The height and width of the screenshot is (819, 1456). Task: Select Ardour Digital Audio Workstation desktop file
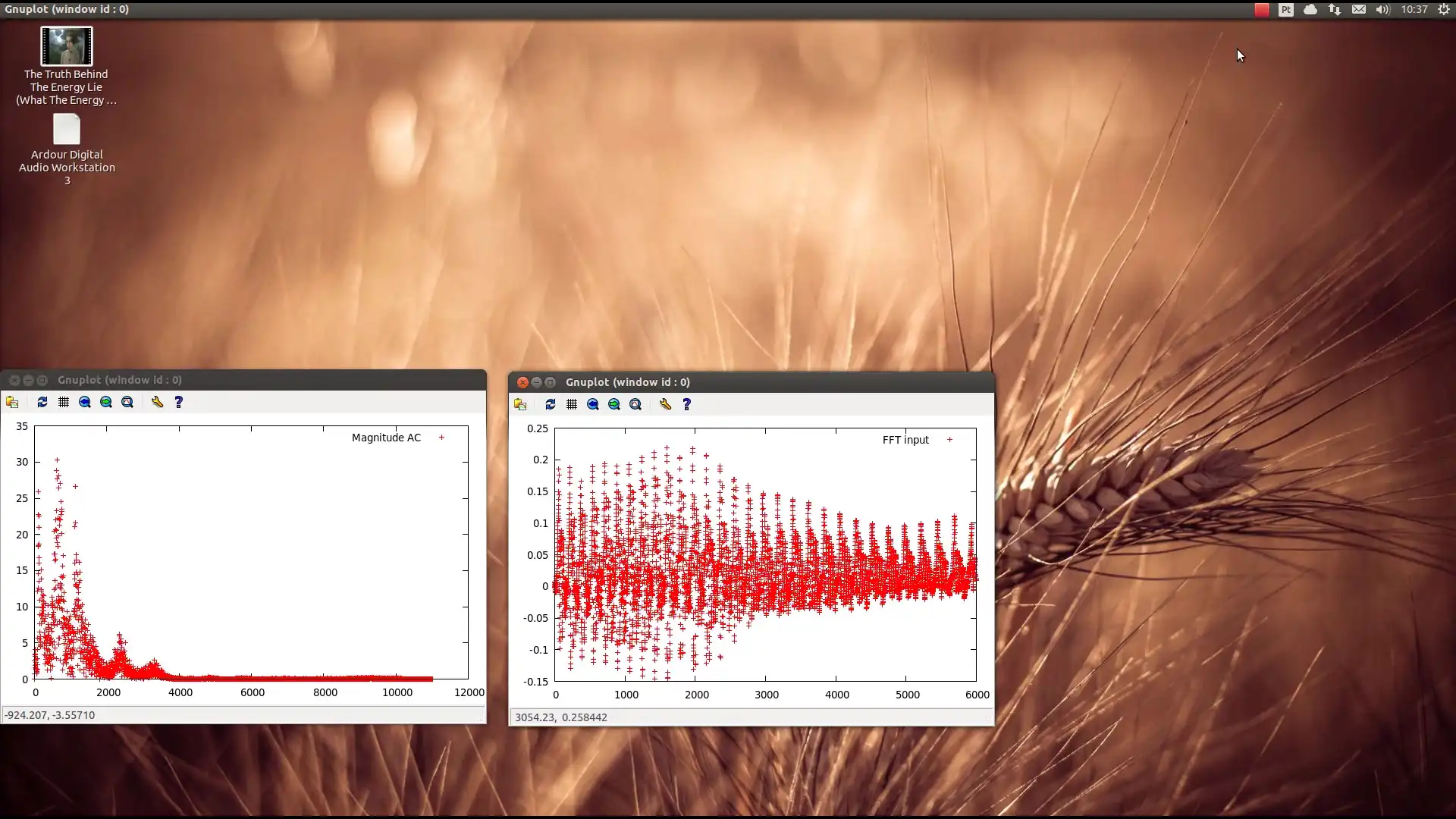(x=67, y=130)
